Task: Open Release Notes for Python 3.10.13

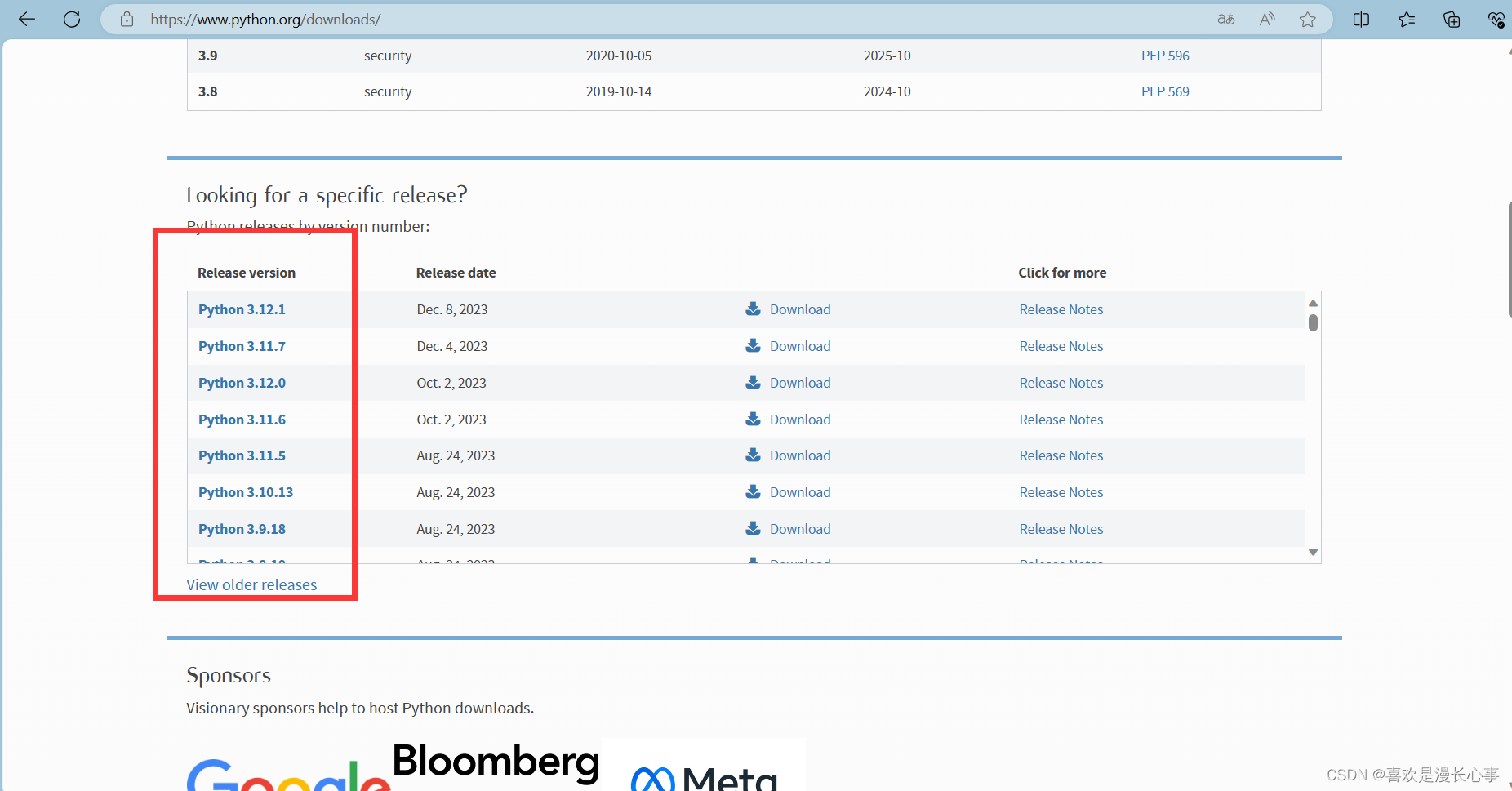Action: (1061, 492)
